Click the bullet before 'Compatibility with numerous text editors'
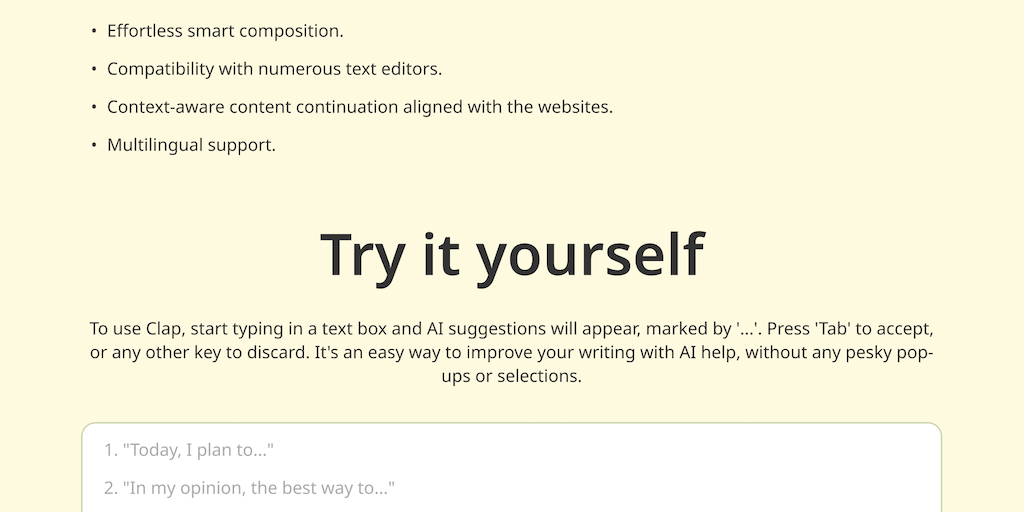Image resolution: width=1024 pixels, height=512 pixels. pos(94,69)
